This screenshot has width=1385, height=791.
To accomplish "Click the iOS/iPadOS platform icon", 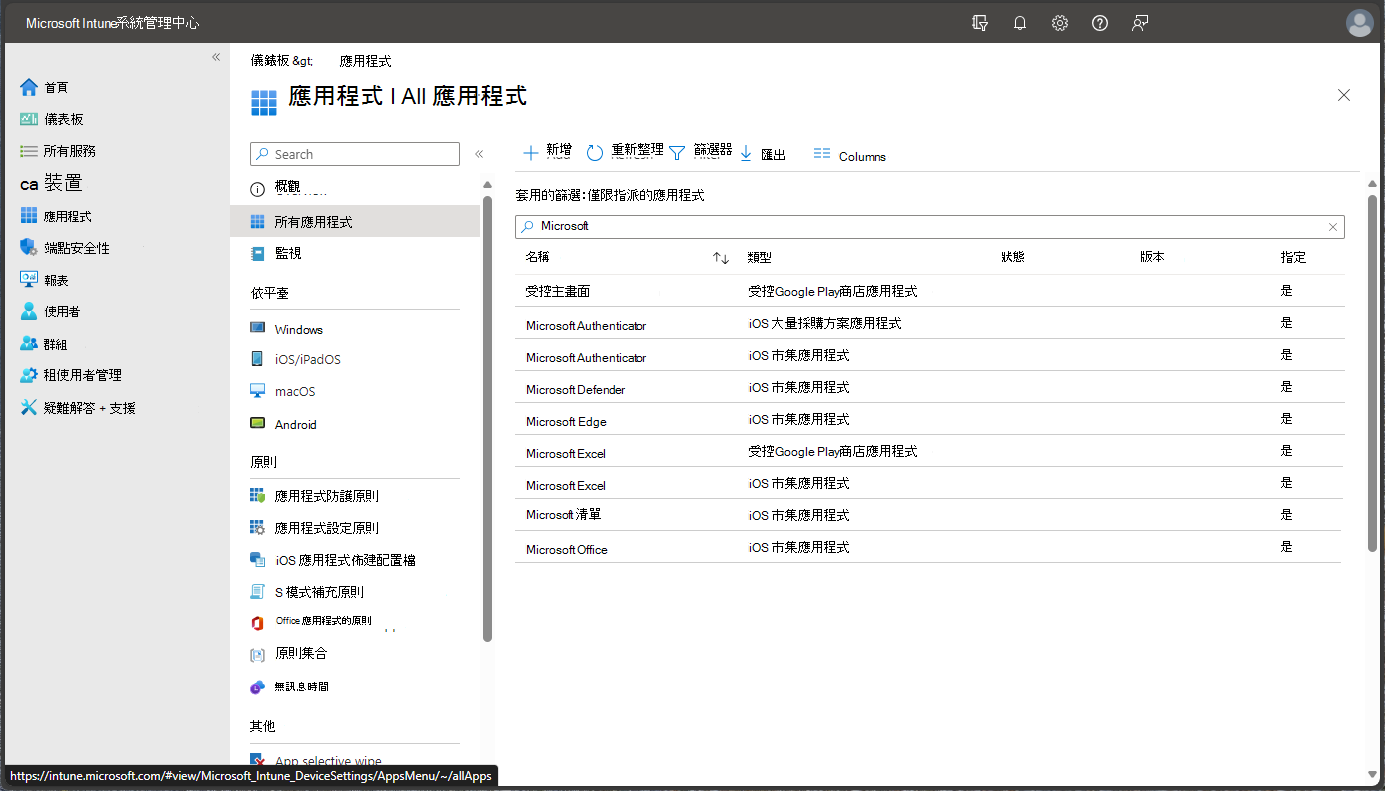I will click(257, 359).
